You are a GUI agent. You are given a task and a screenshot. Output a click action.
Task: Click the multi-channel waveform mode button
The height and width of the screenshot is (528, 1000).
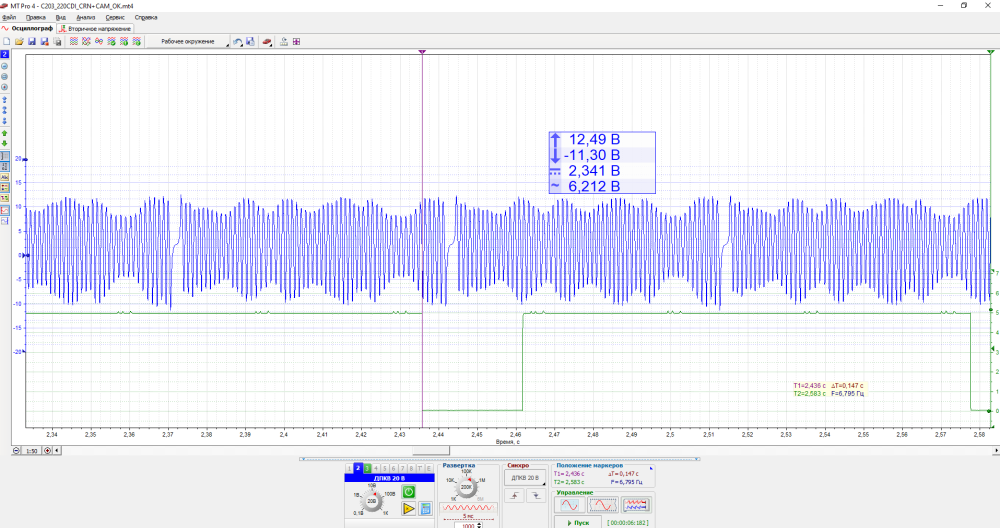click(636, 505)
